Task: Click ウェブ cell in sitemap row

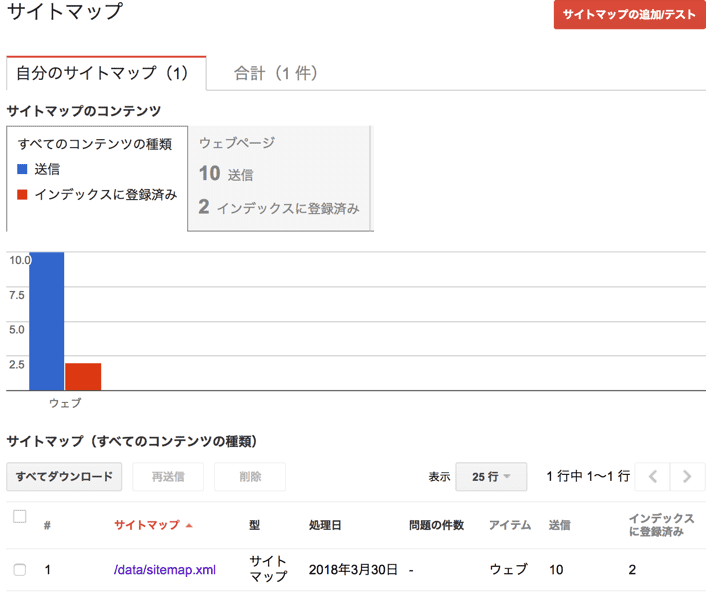Action: pyautogui.click(x=509, y=569)
